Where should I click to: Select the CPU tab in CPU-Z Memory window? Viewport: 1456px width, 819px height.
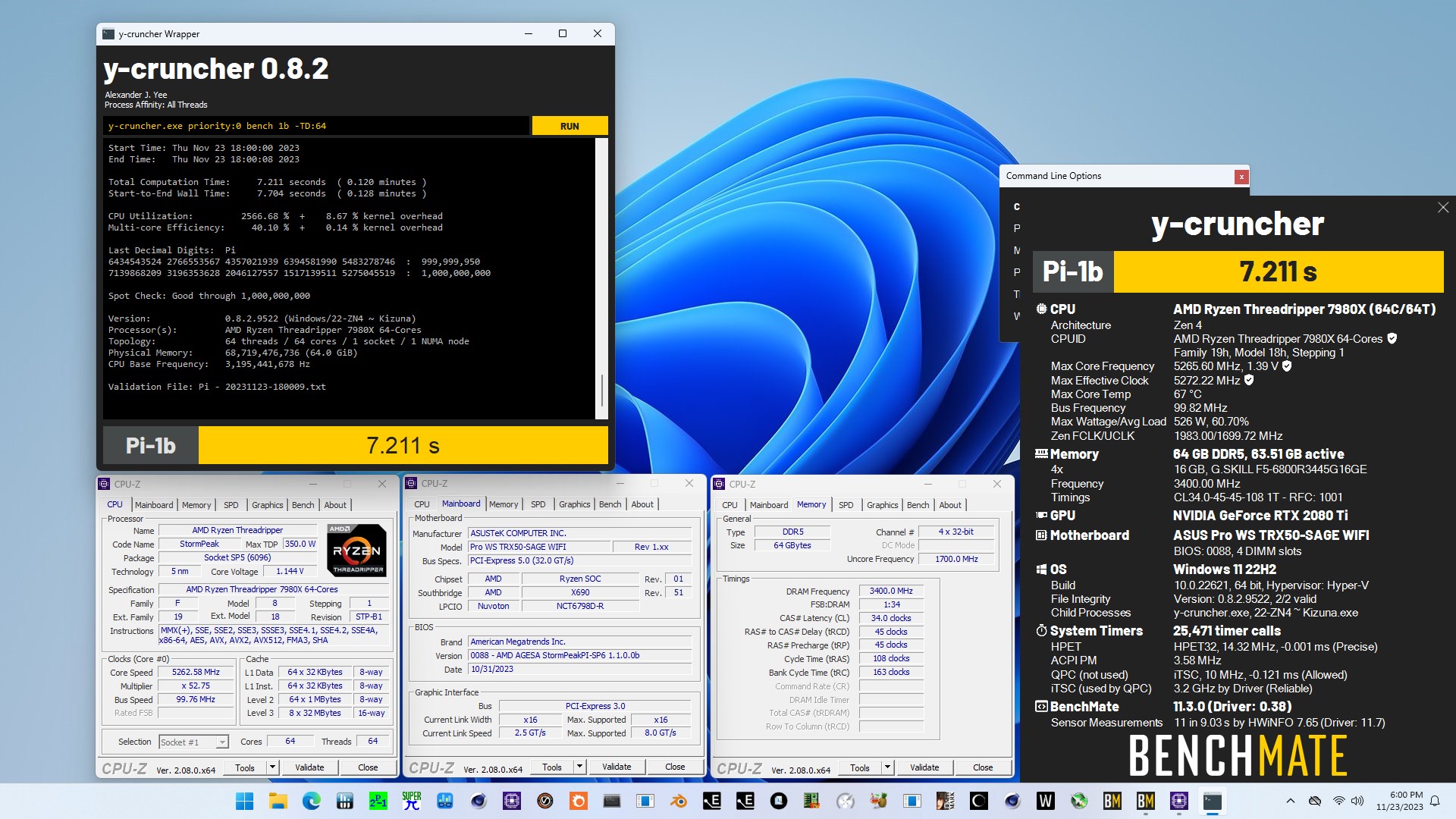[730, 505]
